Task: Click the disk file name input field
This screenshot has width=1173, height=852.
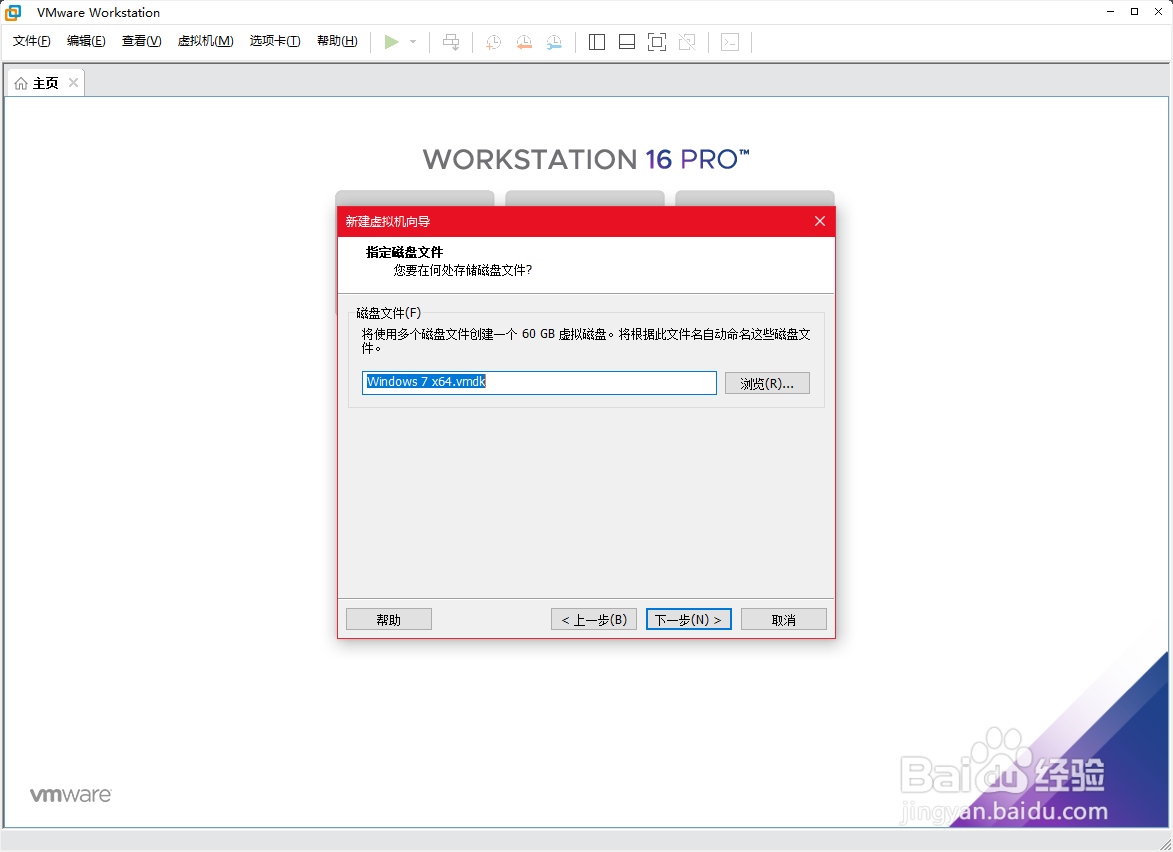Action: 539,382
